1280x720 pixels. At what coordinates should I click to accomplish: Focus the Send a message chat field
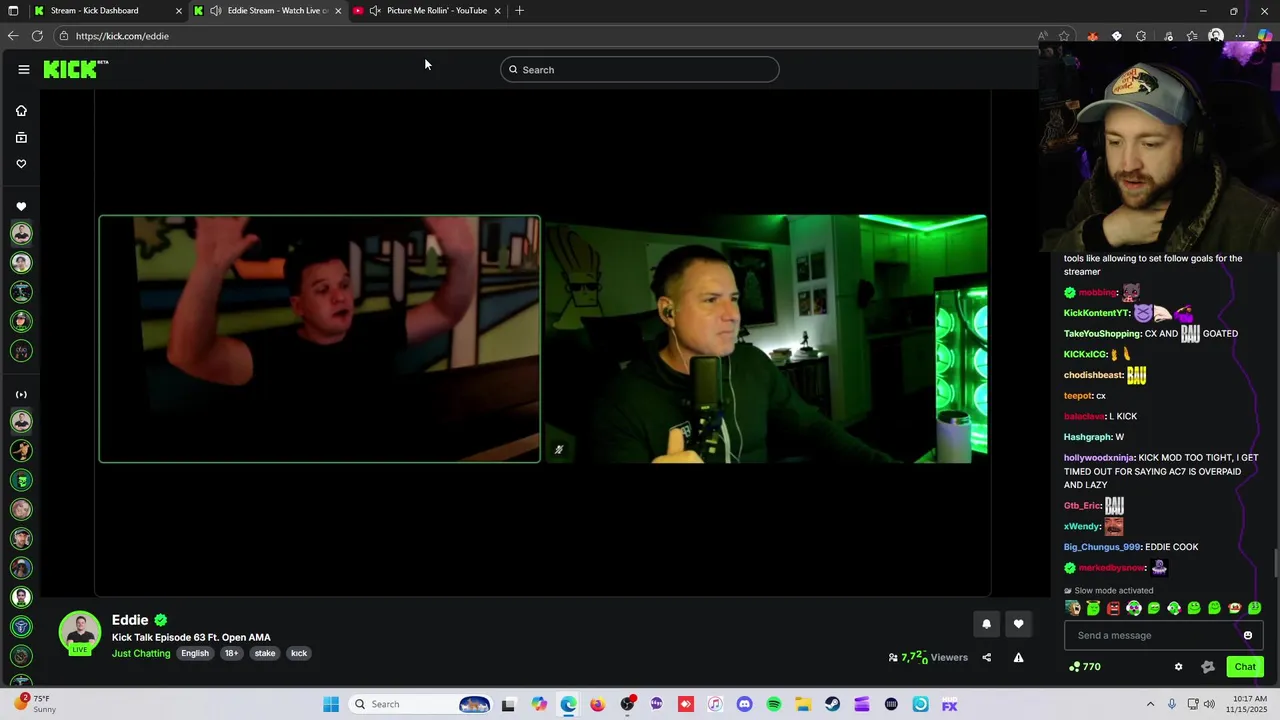pos(1163,635)
